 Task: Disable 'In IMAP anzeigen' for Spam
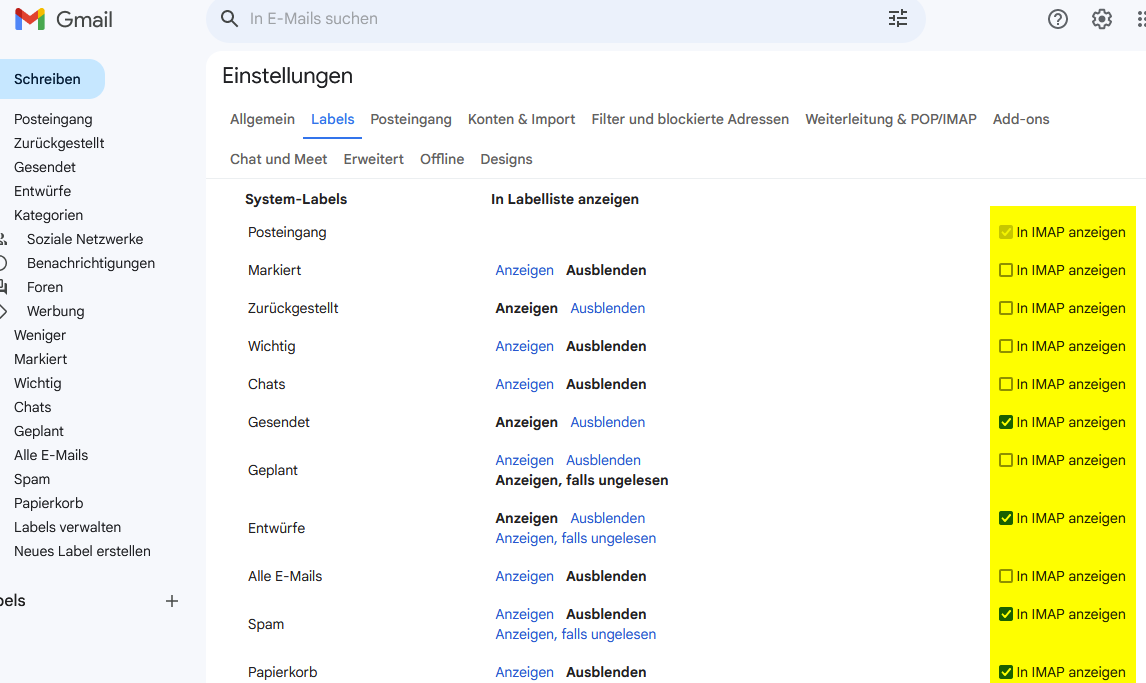coord(1006,614)
